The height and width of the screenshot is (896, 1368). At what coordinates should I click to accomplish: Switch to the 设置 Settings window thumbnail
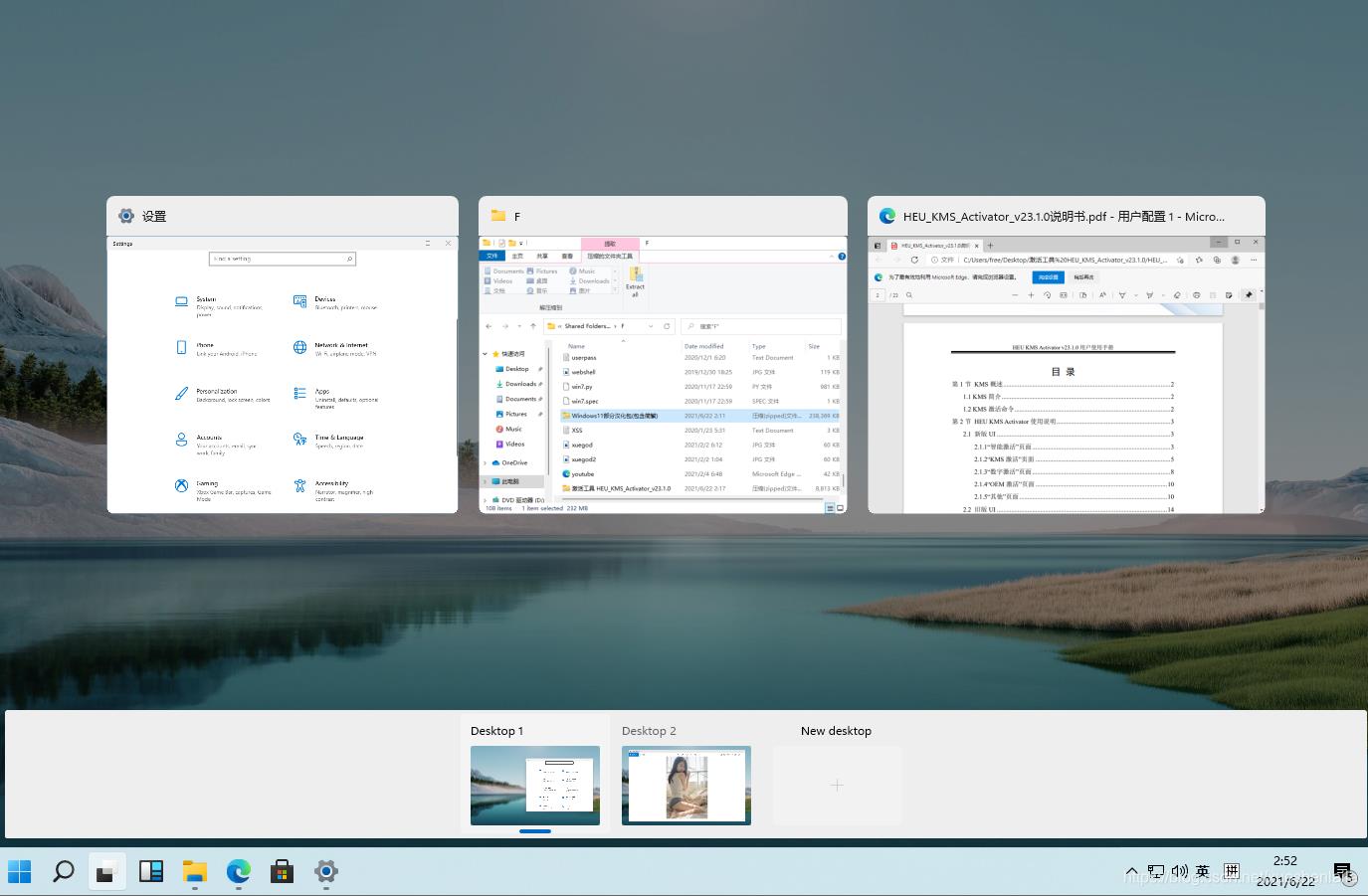coord(283,355)
